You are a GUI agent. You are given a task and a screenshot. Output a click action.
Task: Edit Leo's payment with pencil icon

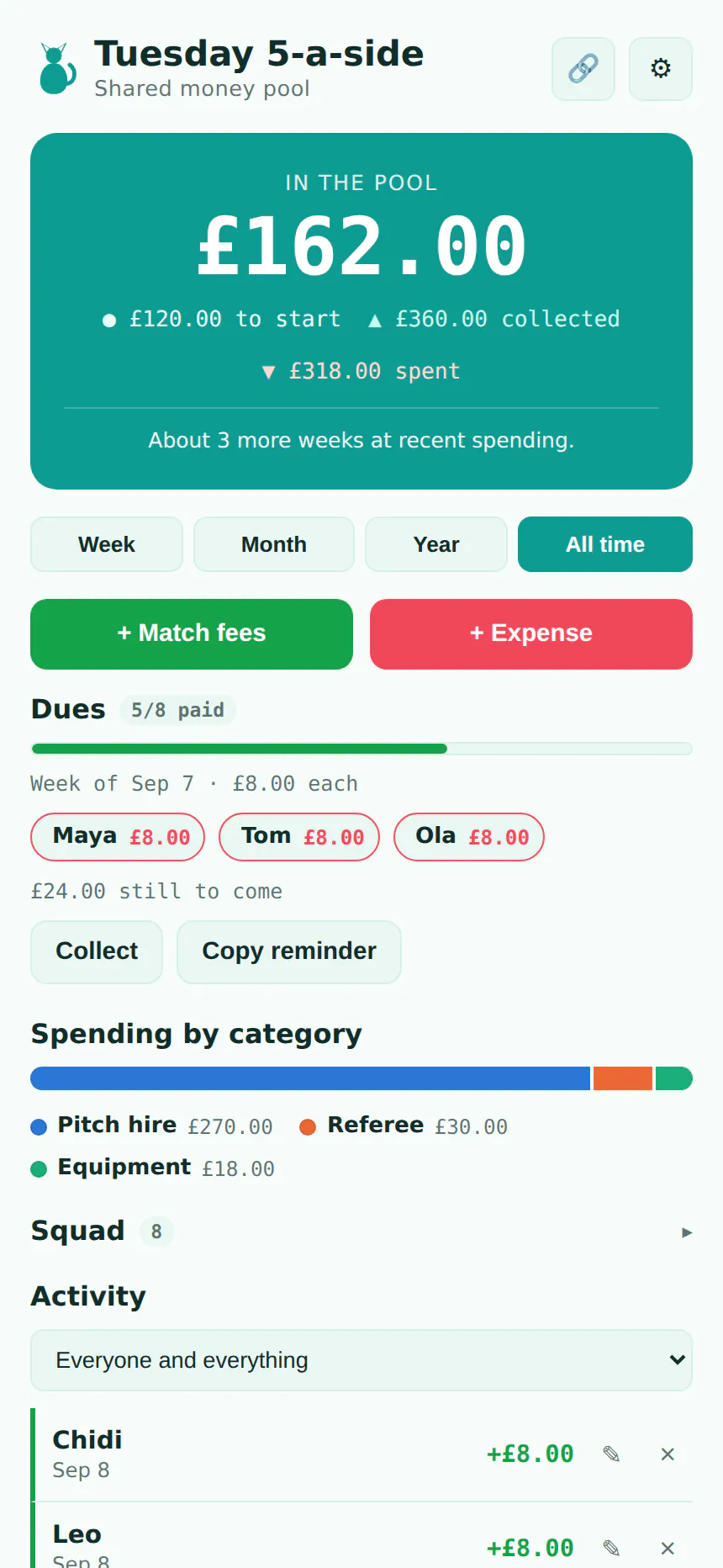pyautogui.click(x=612, y=1548)
